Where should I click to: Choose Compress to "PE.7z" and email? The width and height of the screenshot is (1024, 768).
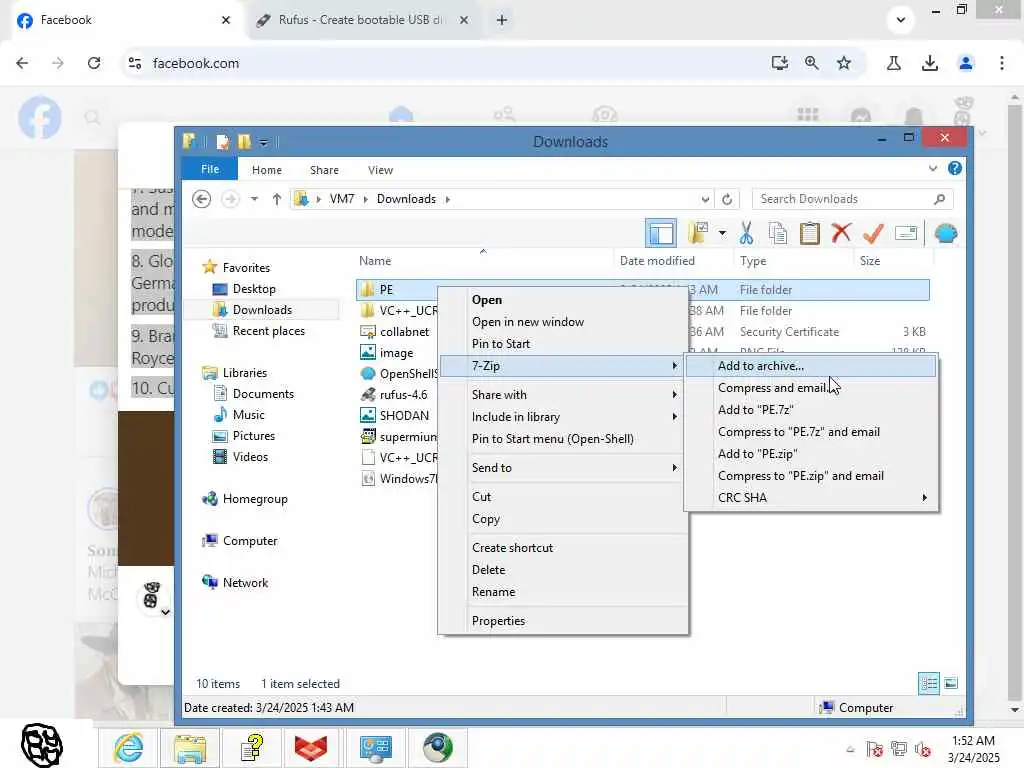tap(810, 432)
